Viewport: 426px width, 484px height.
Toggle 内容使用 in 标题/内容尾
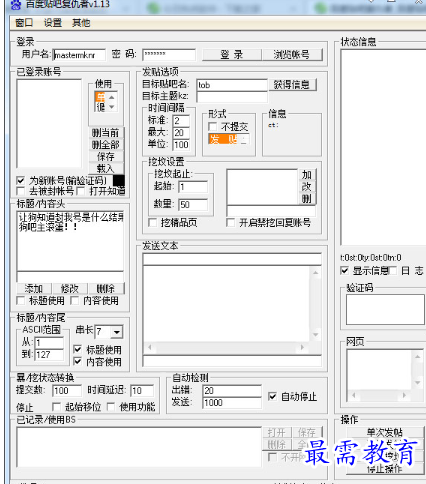77,361
